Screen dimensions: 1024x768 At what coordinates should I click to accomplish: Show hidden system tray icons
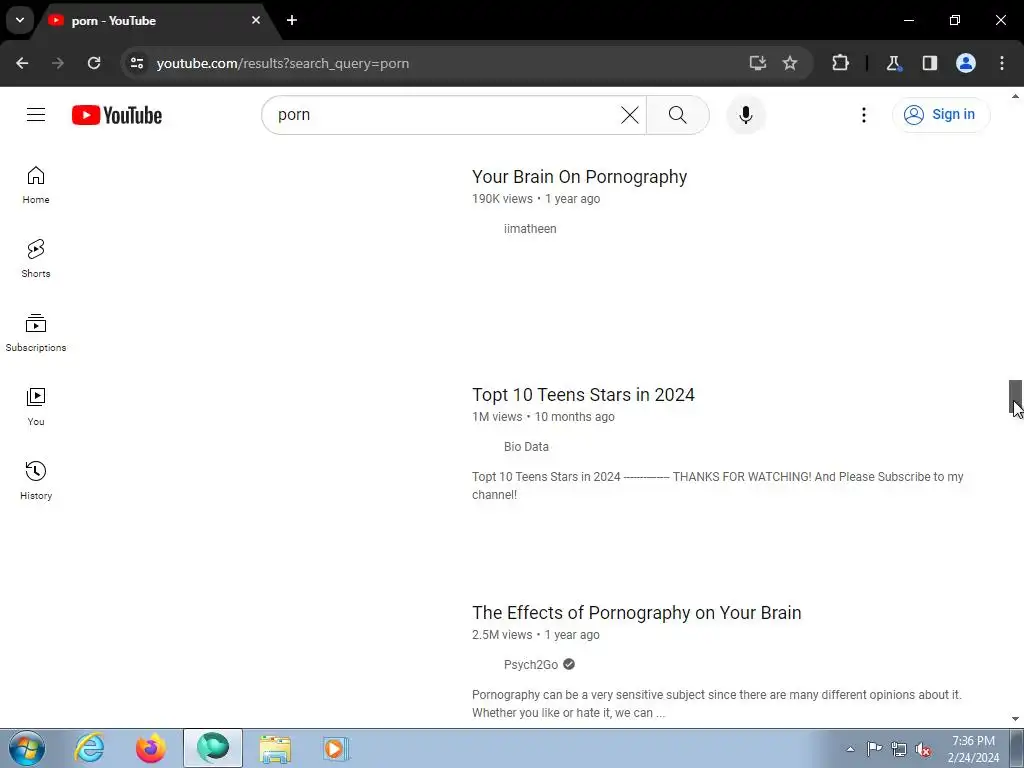pos(850,749)
